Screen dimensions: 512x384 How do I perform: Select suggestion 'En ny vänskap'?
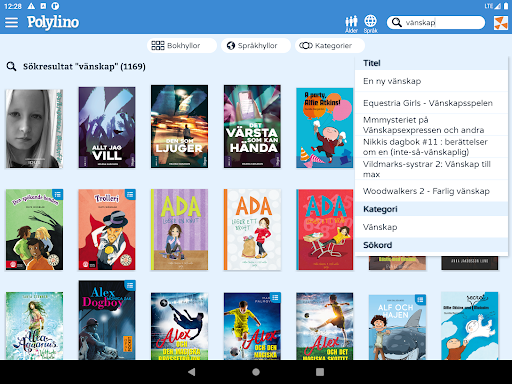431,81
